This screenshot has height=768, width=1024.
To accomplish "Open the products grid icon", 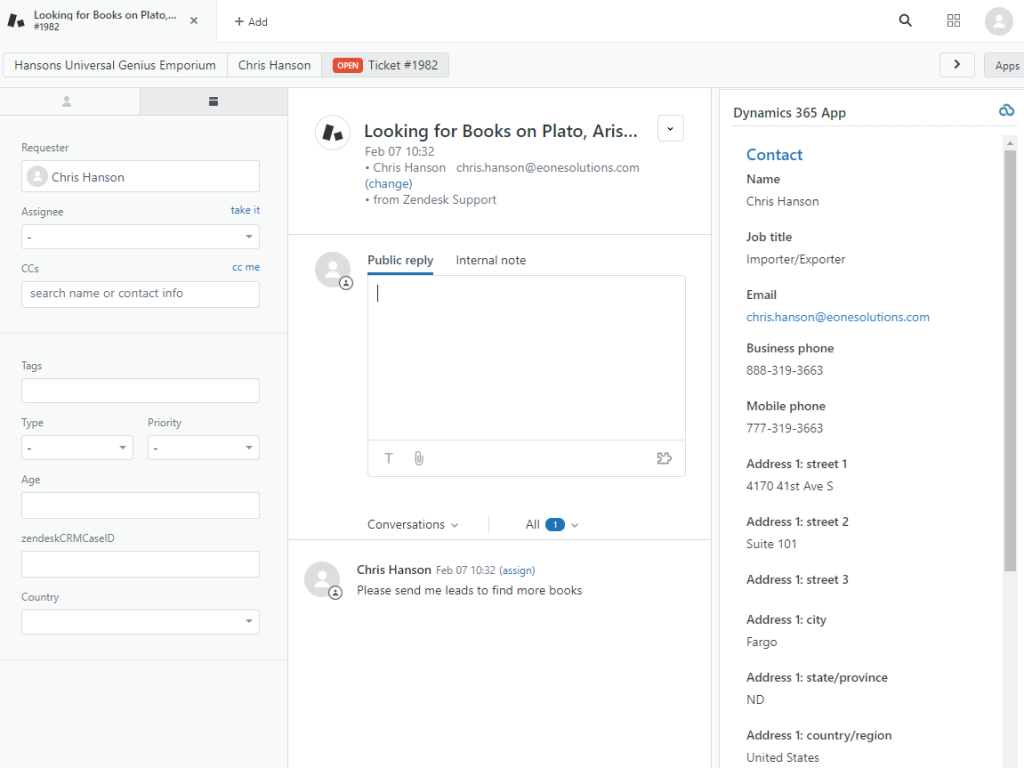I will 953,21.
